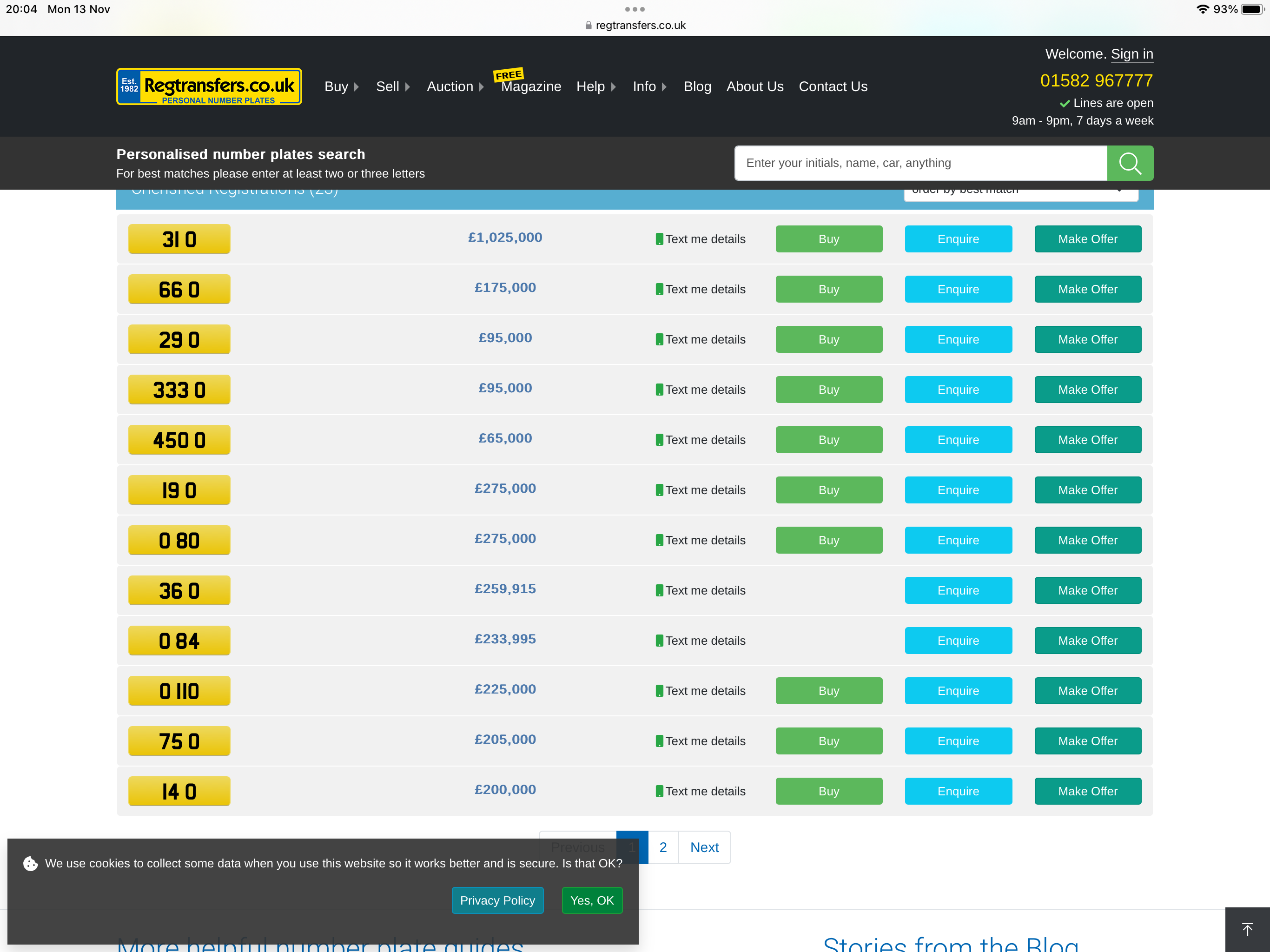This screenshot has width=1270, height=952.
Task: Open the Contact Us menu item
Action: [x=833, y=87]
